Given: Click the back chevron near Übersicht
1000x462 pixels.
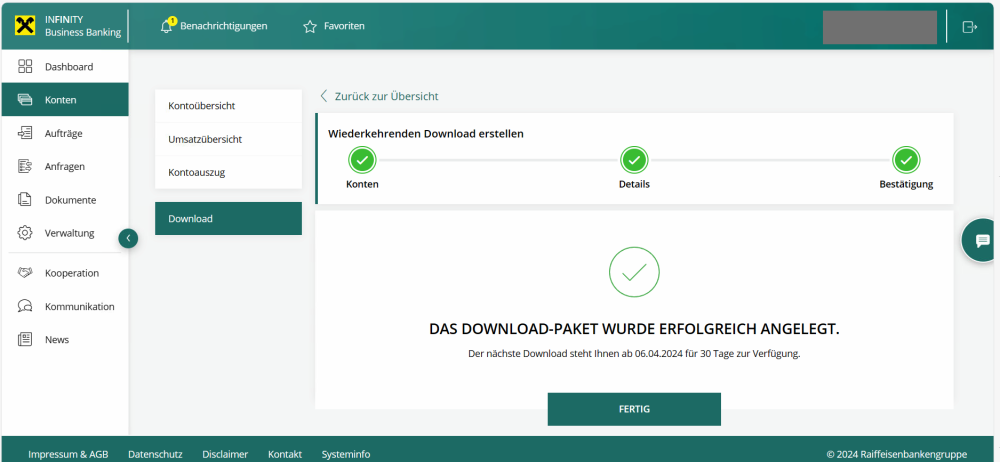Looking at the screenshot, I should click(x=323, y=96).
